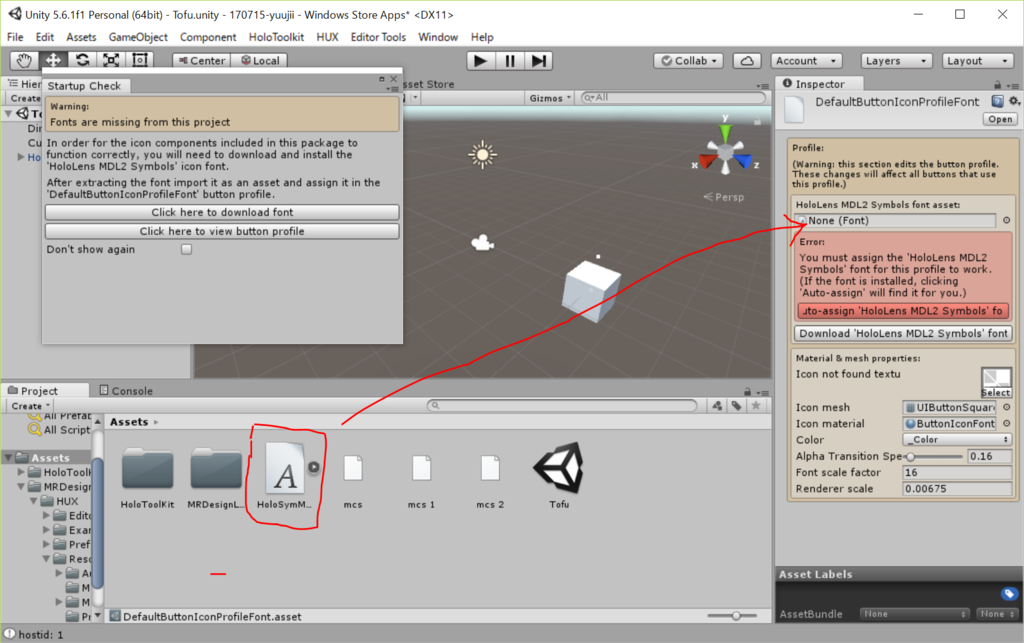The height and width of the screenshot is (643, 1024).
Task: Toggle Local handle rotation
Action: click(260, 61)
